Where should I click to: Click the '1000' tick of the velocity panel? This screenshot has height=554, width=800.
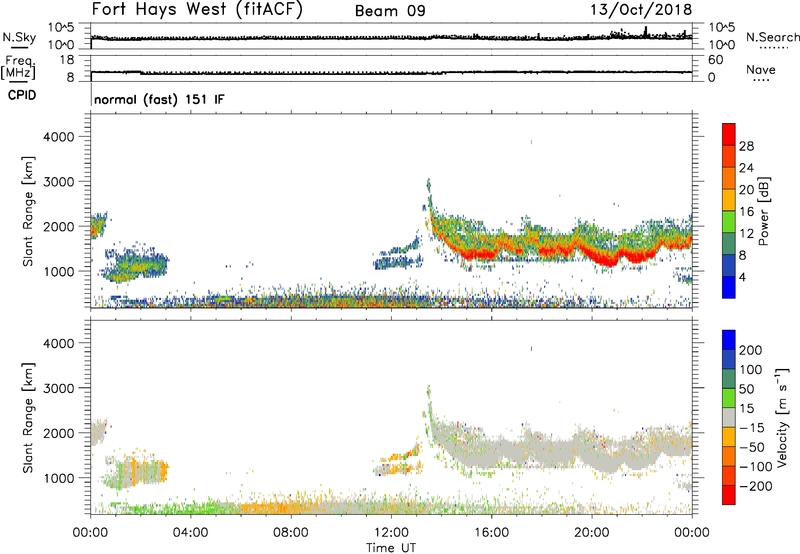click(59, 478)
